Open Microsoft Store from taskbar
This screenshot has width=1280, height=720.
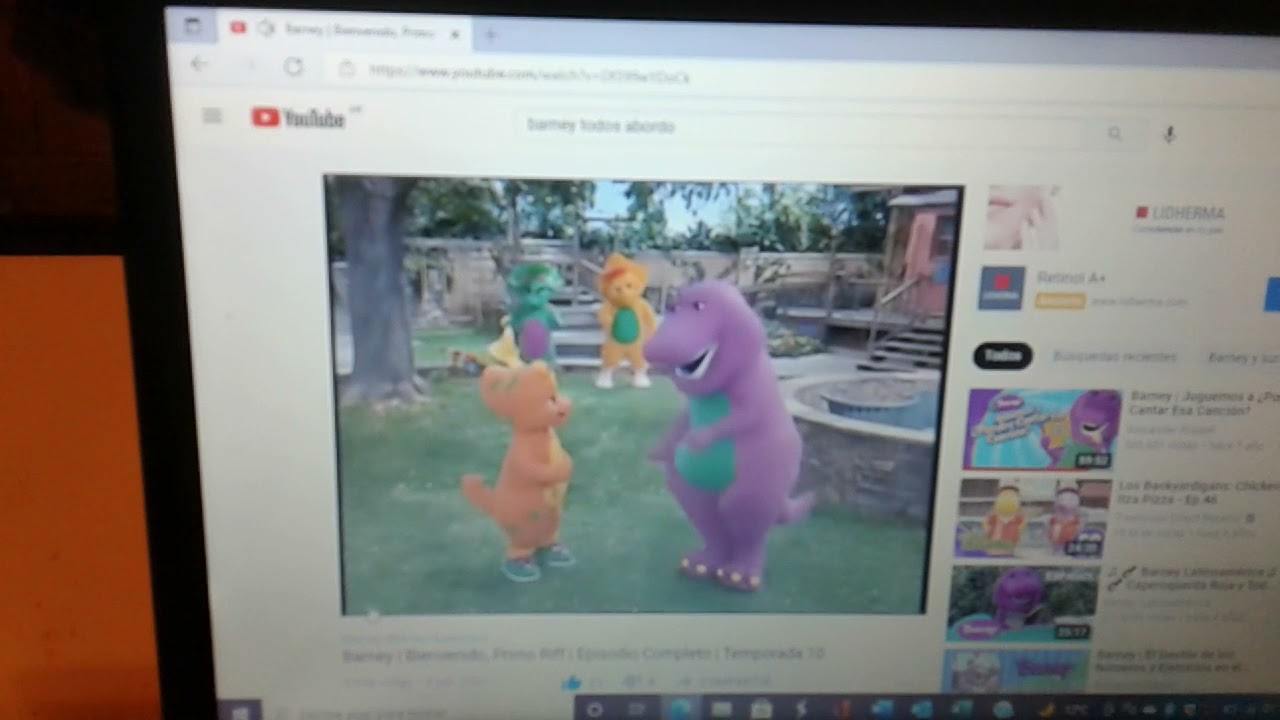762,709
